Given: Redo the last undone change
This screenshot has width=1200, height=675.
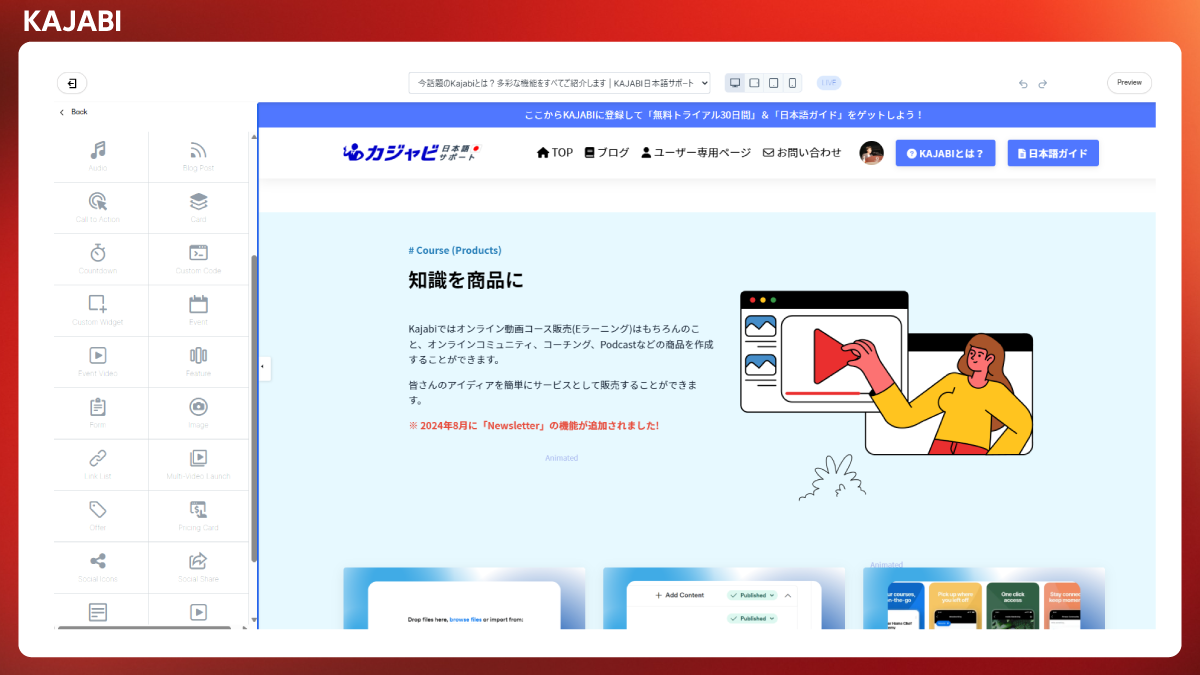Looking at the screenshot, I should coord(1043,84).
